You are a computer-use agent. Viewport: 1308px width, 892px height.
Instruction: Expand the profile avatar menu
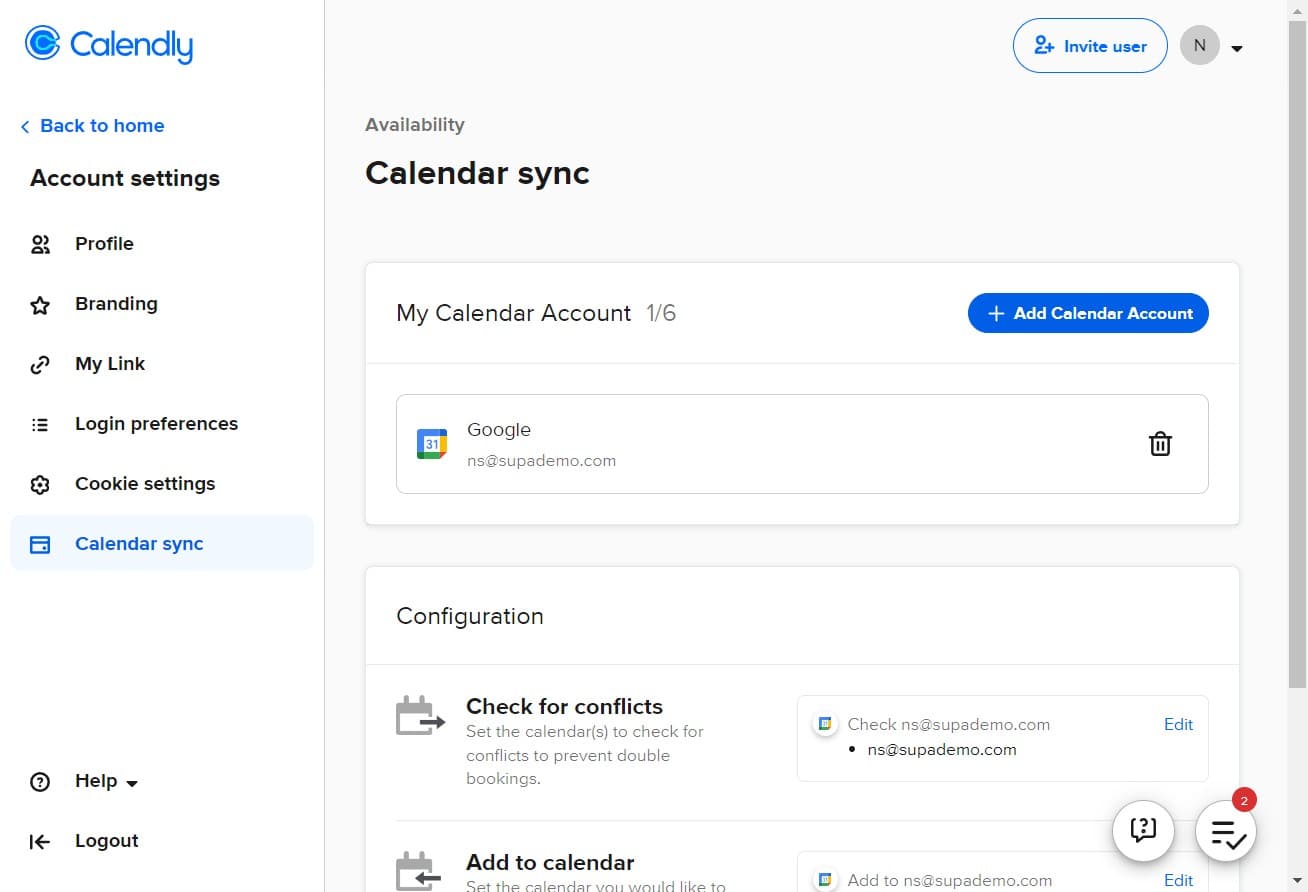coord(1199,45)
